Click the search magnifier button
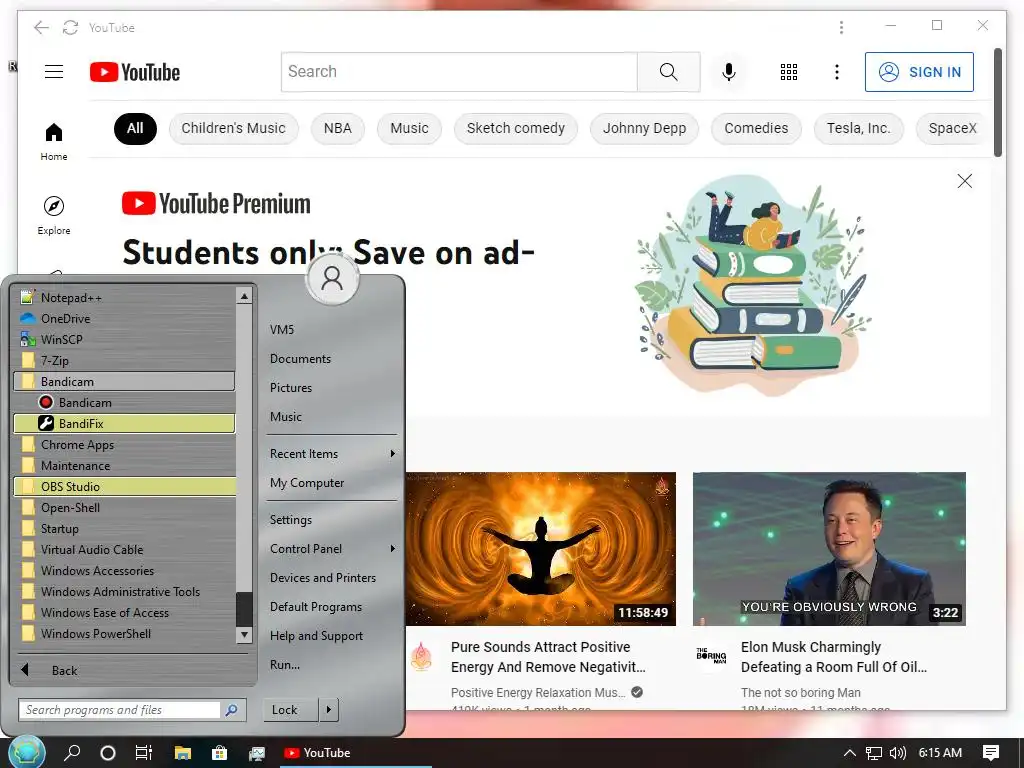The width and height of the screenshot is (1024, 768). coord(668,72)
